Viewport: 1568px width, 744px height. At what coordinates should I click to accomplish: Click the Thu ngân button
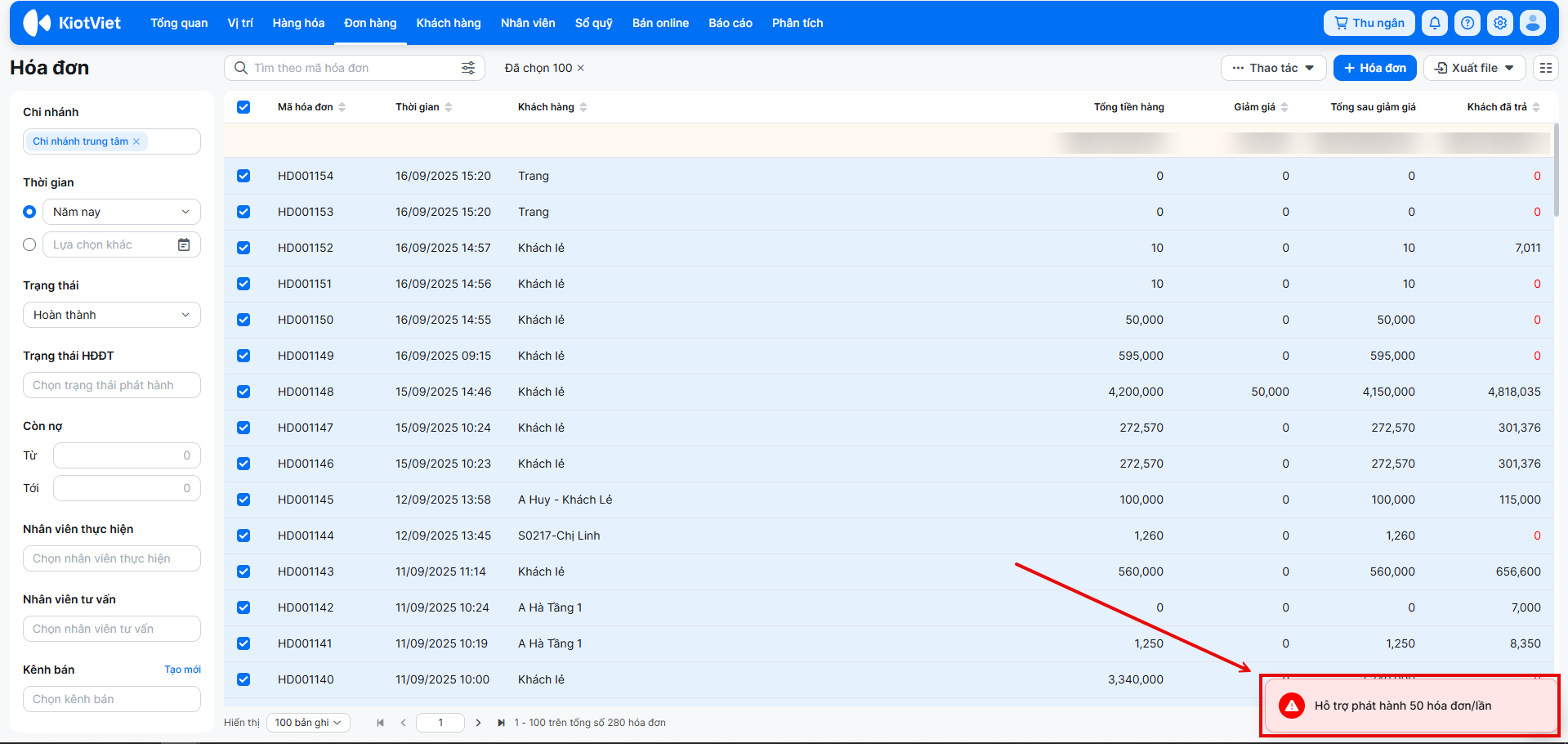coord(1369,23)
